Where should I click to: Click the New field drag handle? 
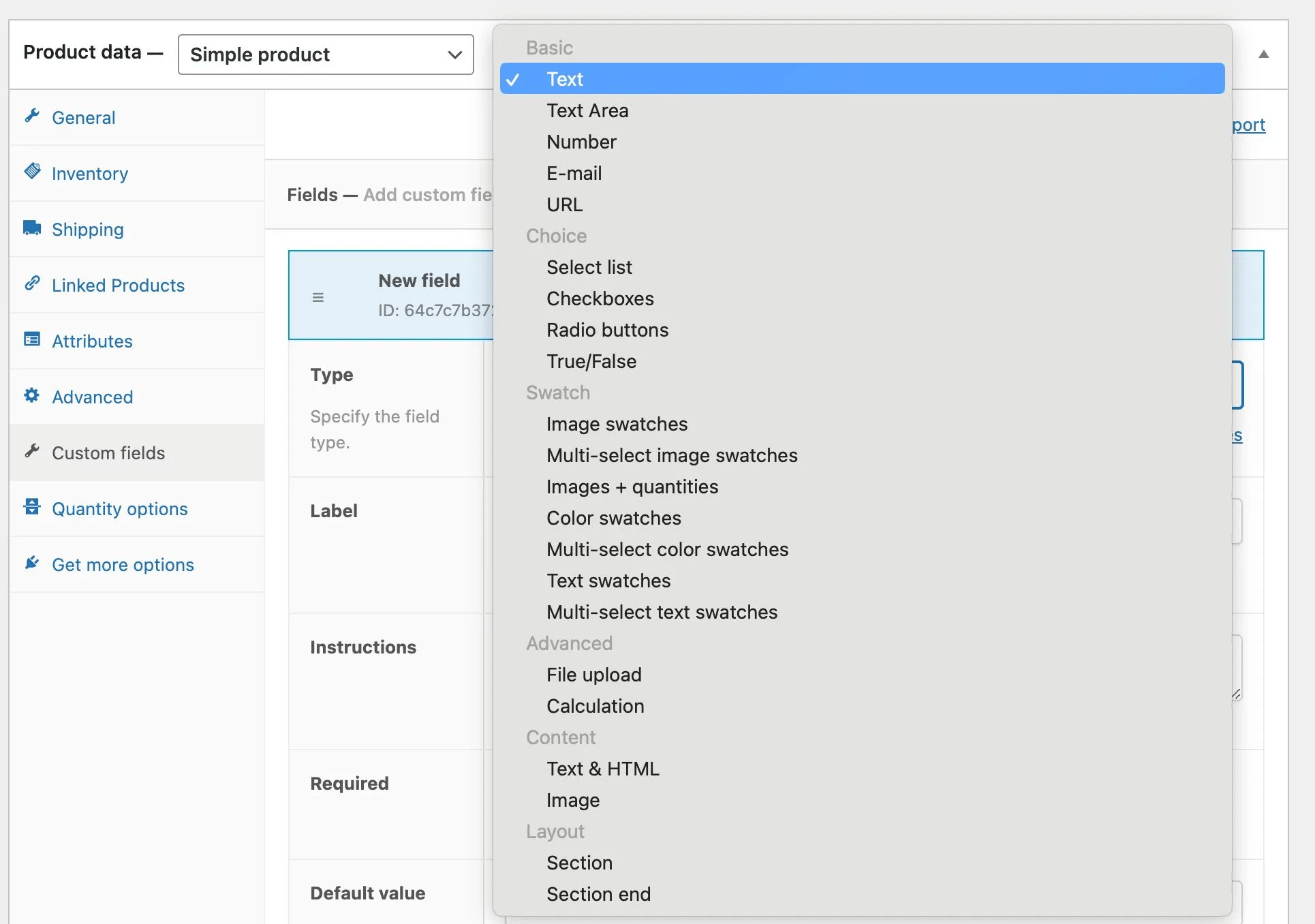(x=318, y=296)
